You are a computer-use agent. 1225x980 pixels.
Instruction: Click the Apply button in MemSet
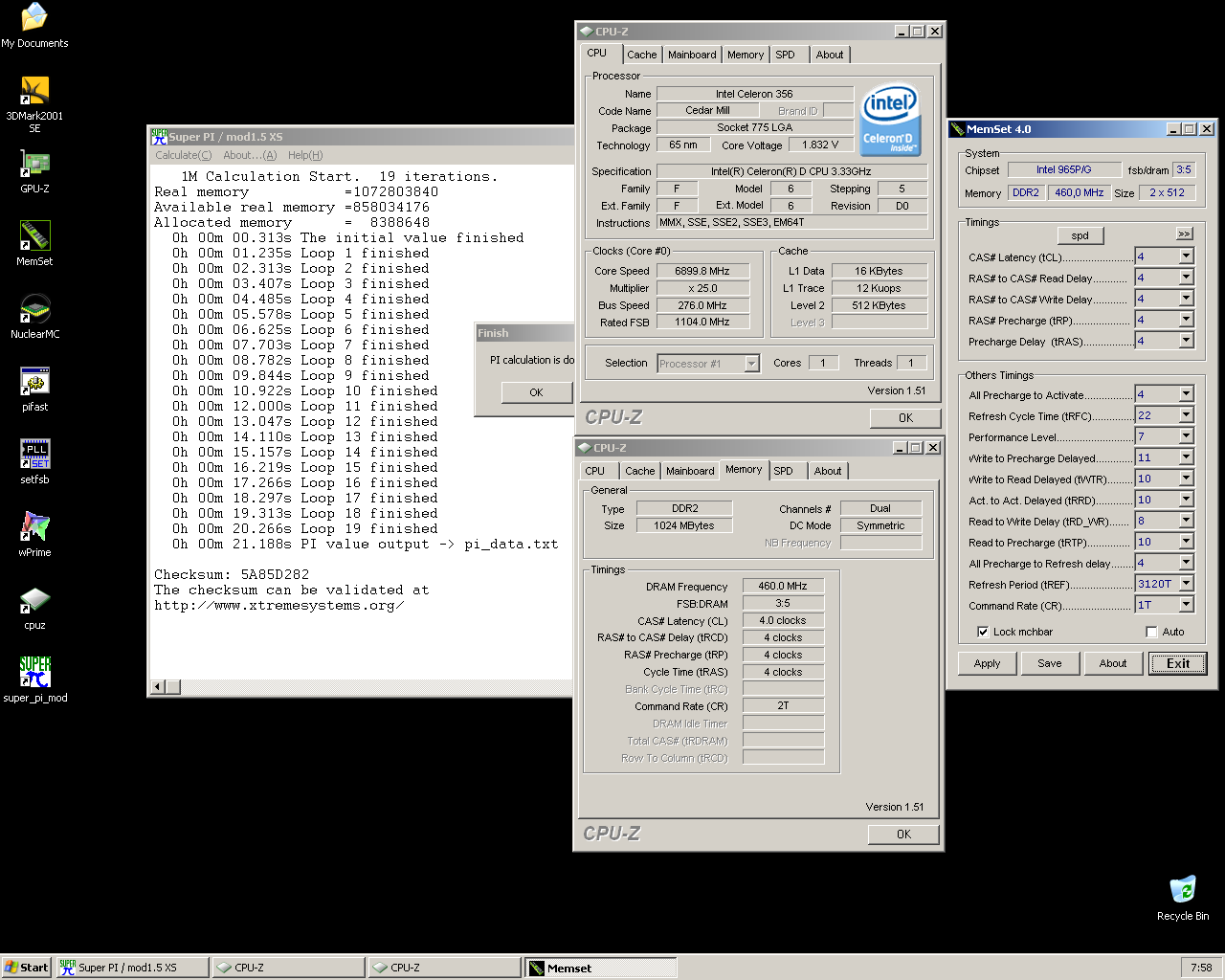(x=987, y=663)
